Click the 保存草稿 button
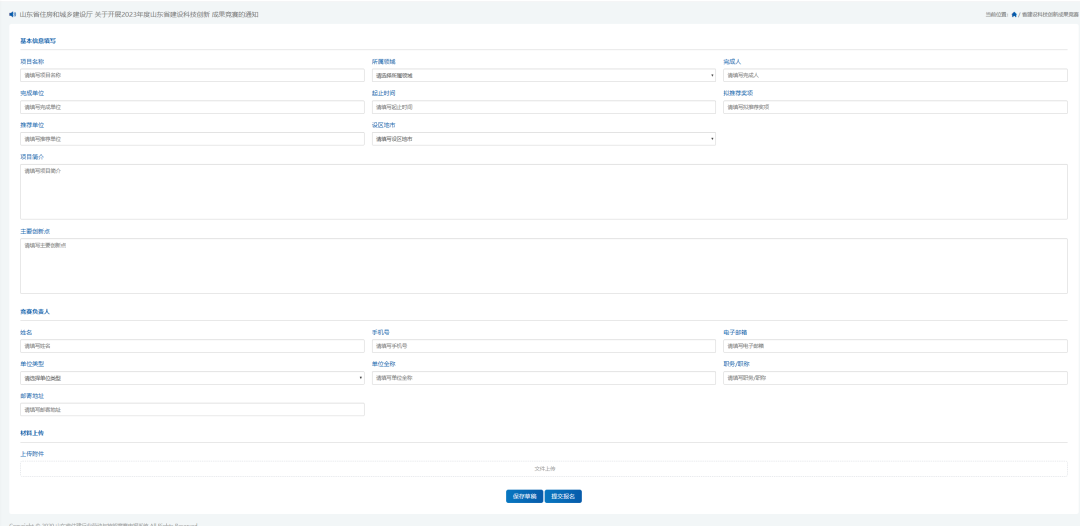Screen dimensions: 1080x526 pyautogui.click(x=524, y=496)
